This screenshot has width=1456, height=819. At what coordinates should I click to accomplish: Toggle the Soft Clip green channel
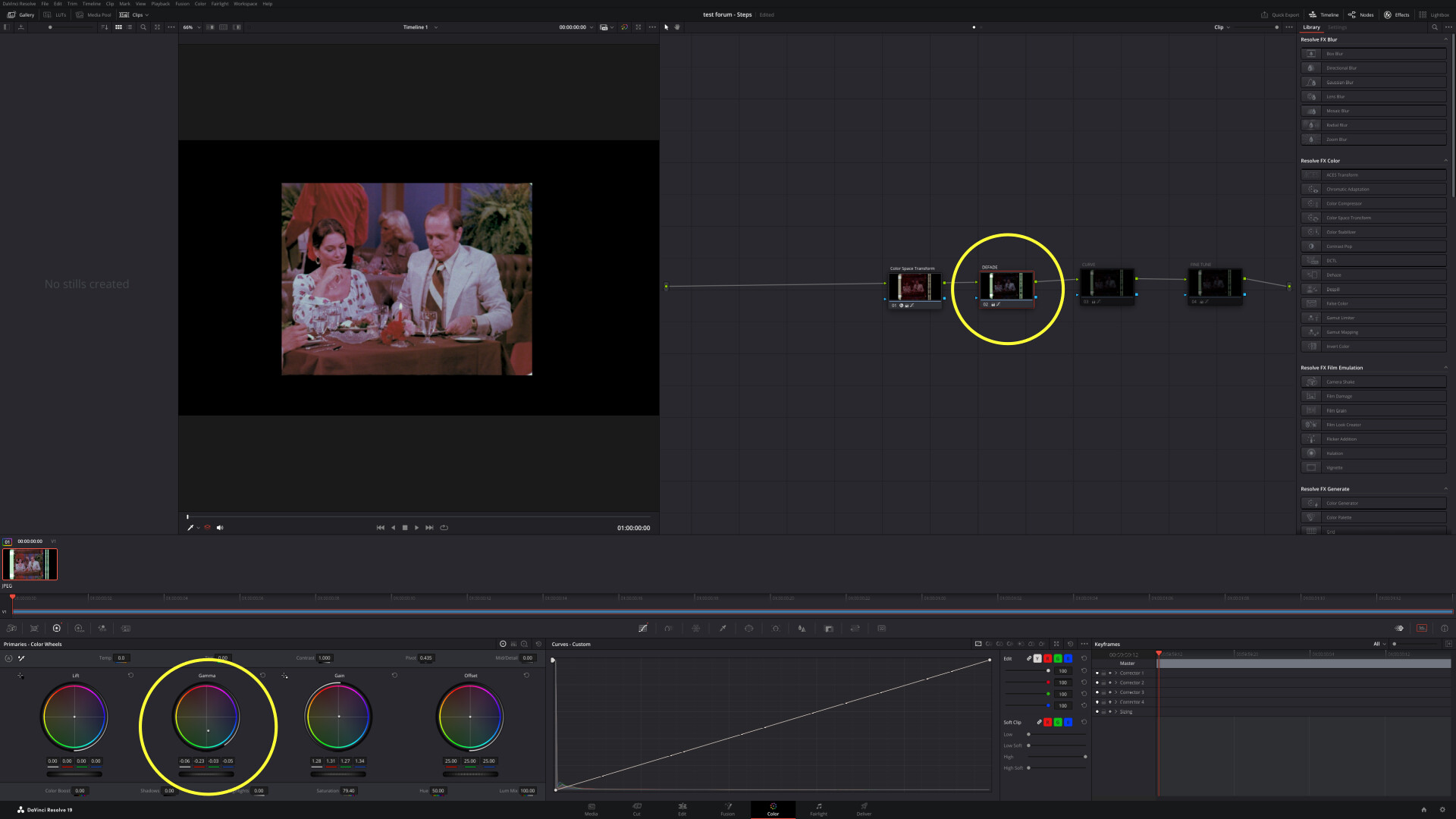point(1058,722)
